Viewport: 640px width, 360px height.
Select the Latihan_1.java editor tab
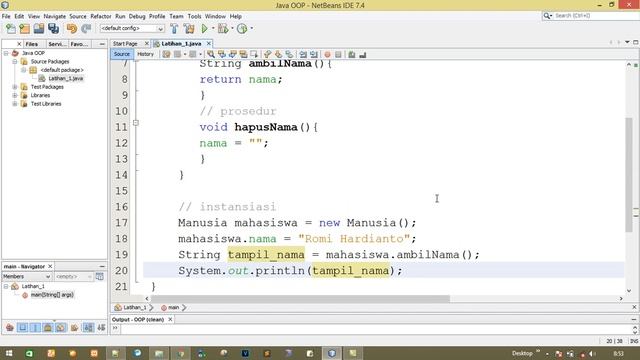(181, 43)
